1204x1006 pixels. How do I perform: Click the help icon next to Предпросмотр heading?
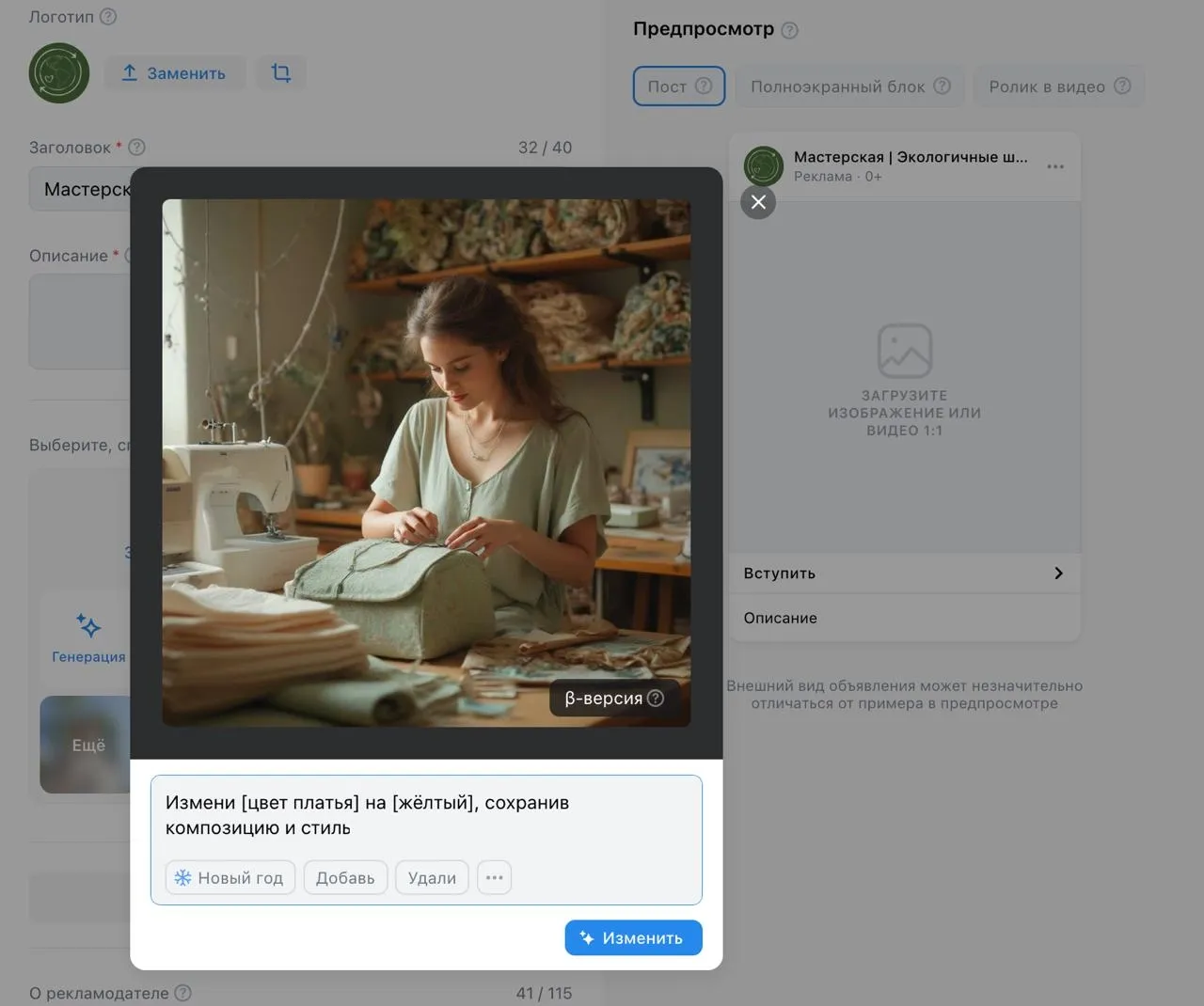(788, 29)
